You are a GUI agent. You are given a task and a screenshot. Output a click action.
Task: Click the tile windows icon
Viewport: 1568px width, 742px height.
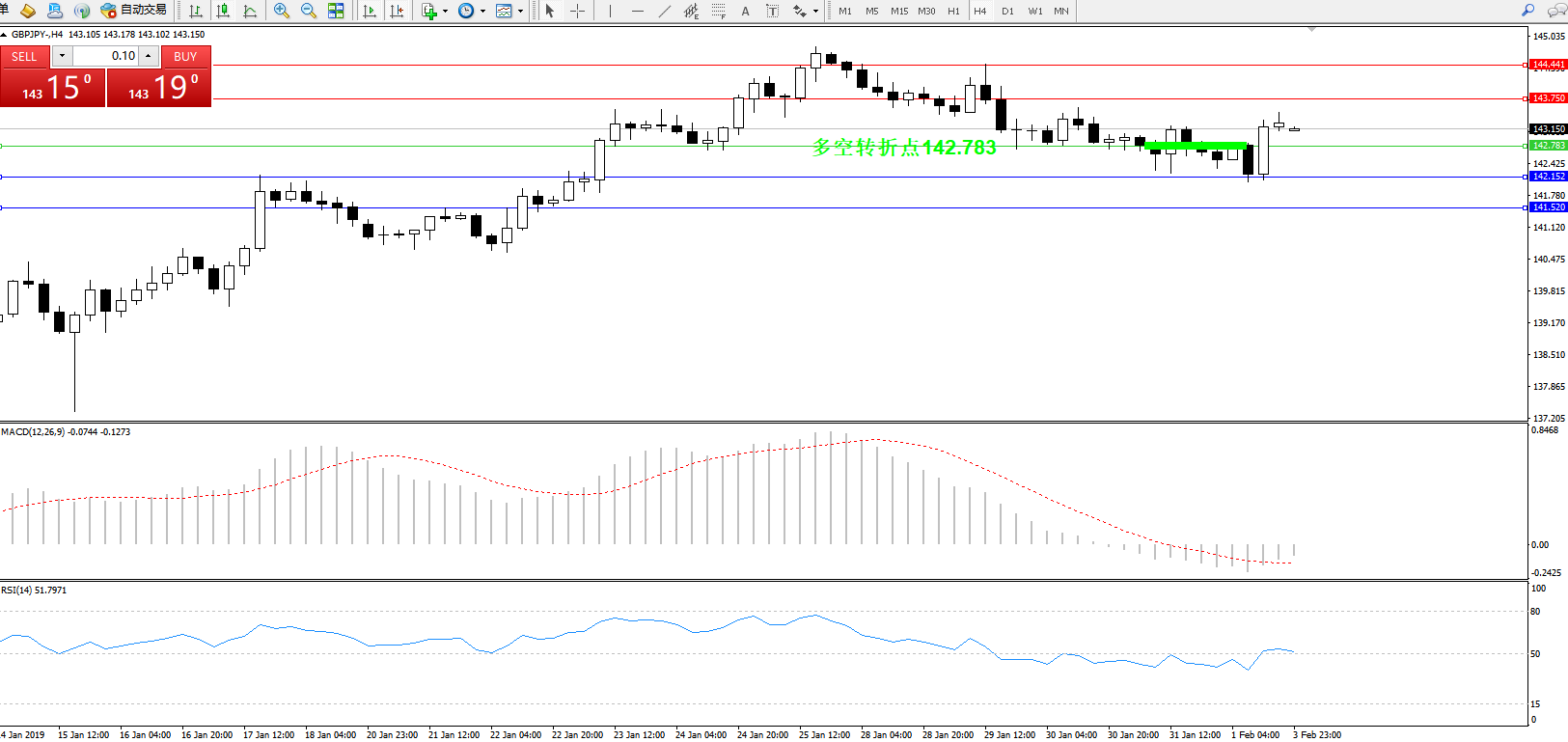[336, 11]
